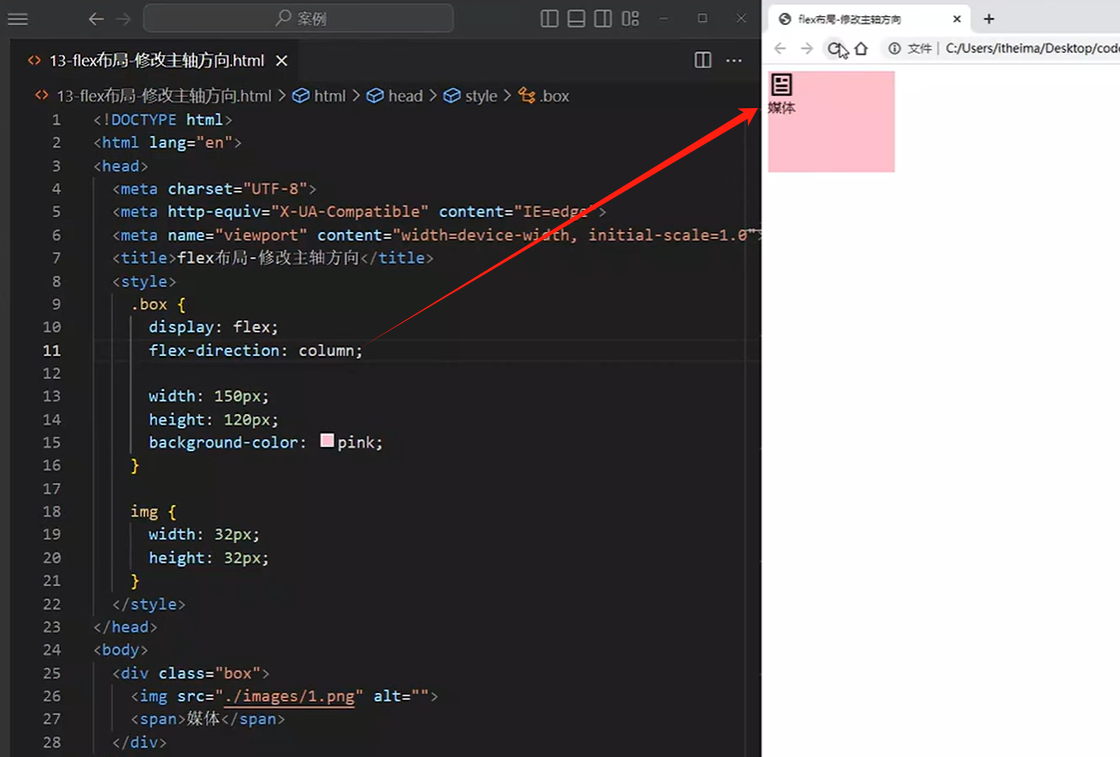
Task: Reload the browser page
Action: coord(834,49)
